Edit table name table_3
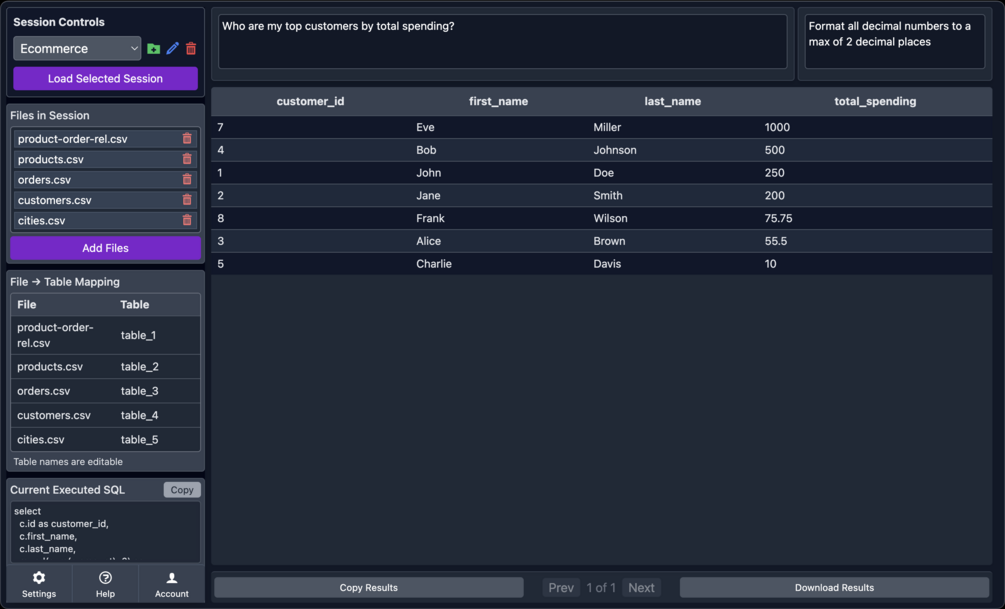Viewport: 1005px width, 609px height. pyautogui.click(x=140, y=391)
